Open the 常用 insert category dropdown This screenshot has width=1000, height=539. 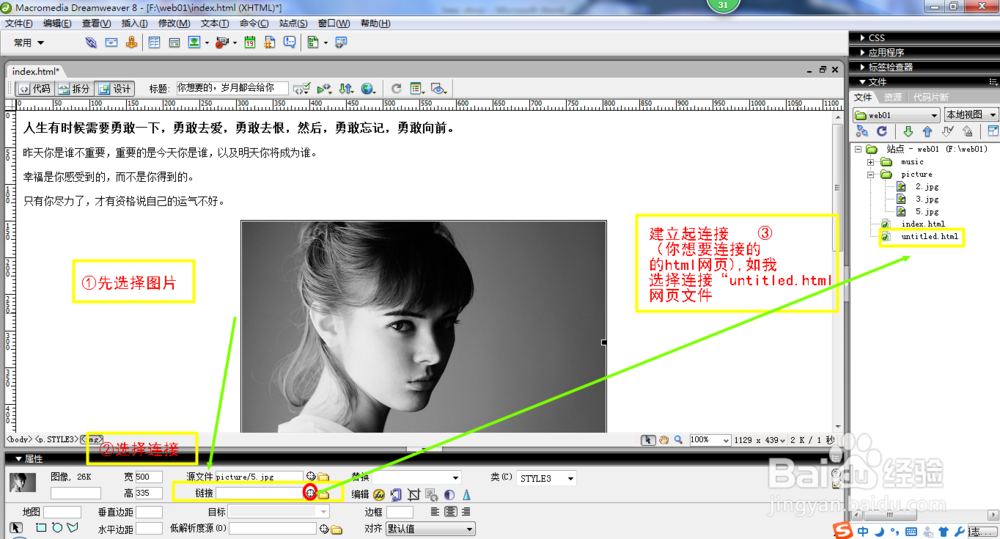(29, 43)
